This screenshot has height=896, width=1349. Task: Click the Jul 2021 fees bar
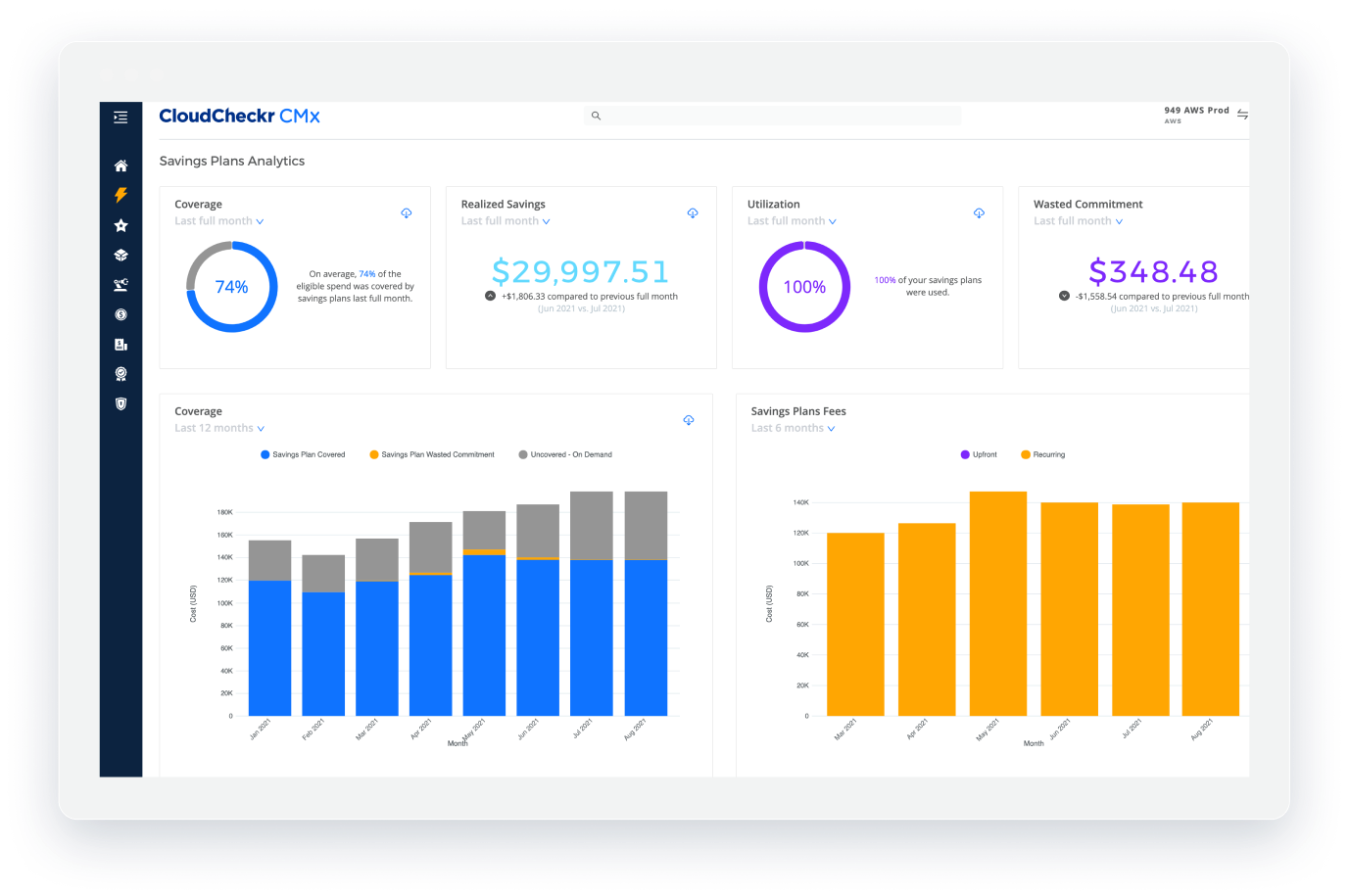1140,610
